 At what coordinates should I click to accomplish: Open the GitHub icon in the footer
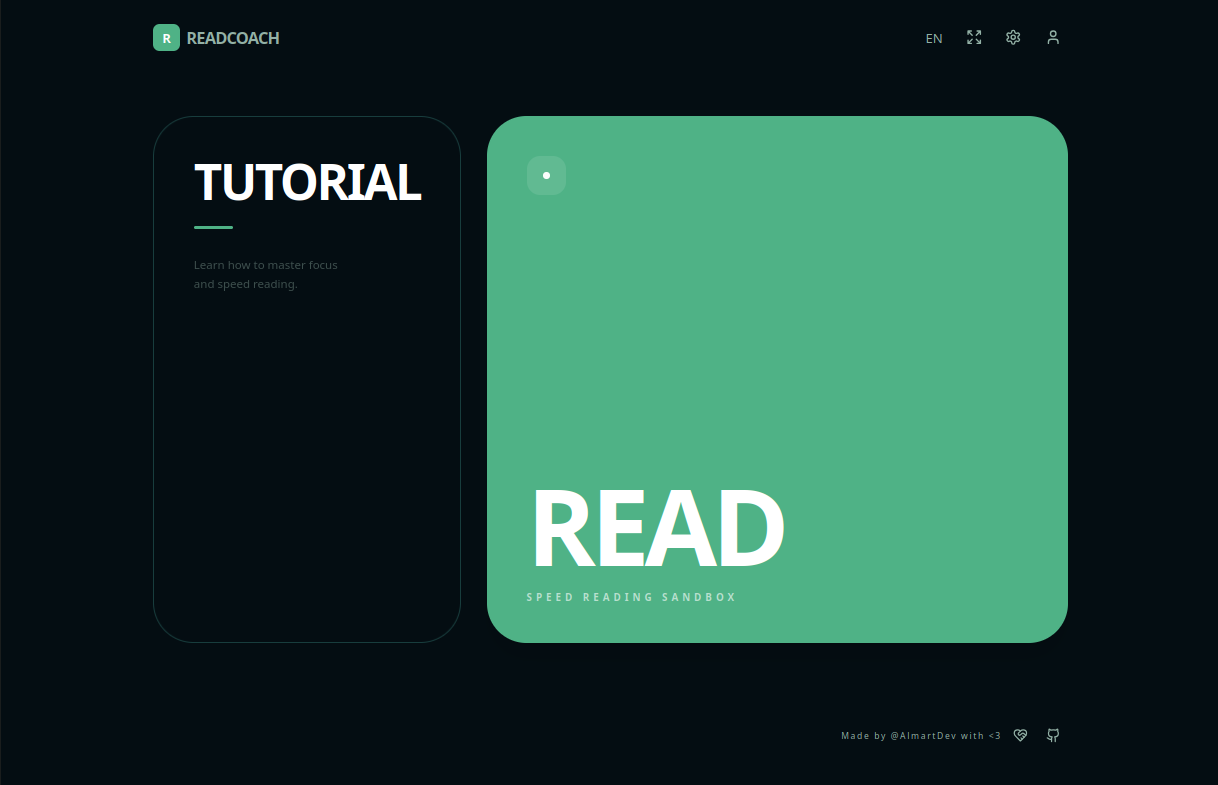(x=1052, y=736)
